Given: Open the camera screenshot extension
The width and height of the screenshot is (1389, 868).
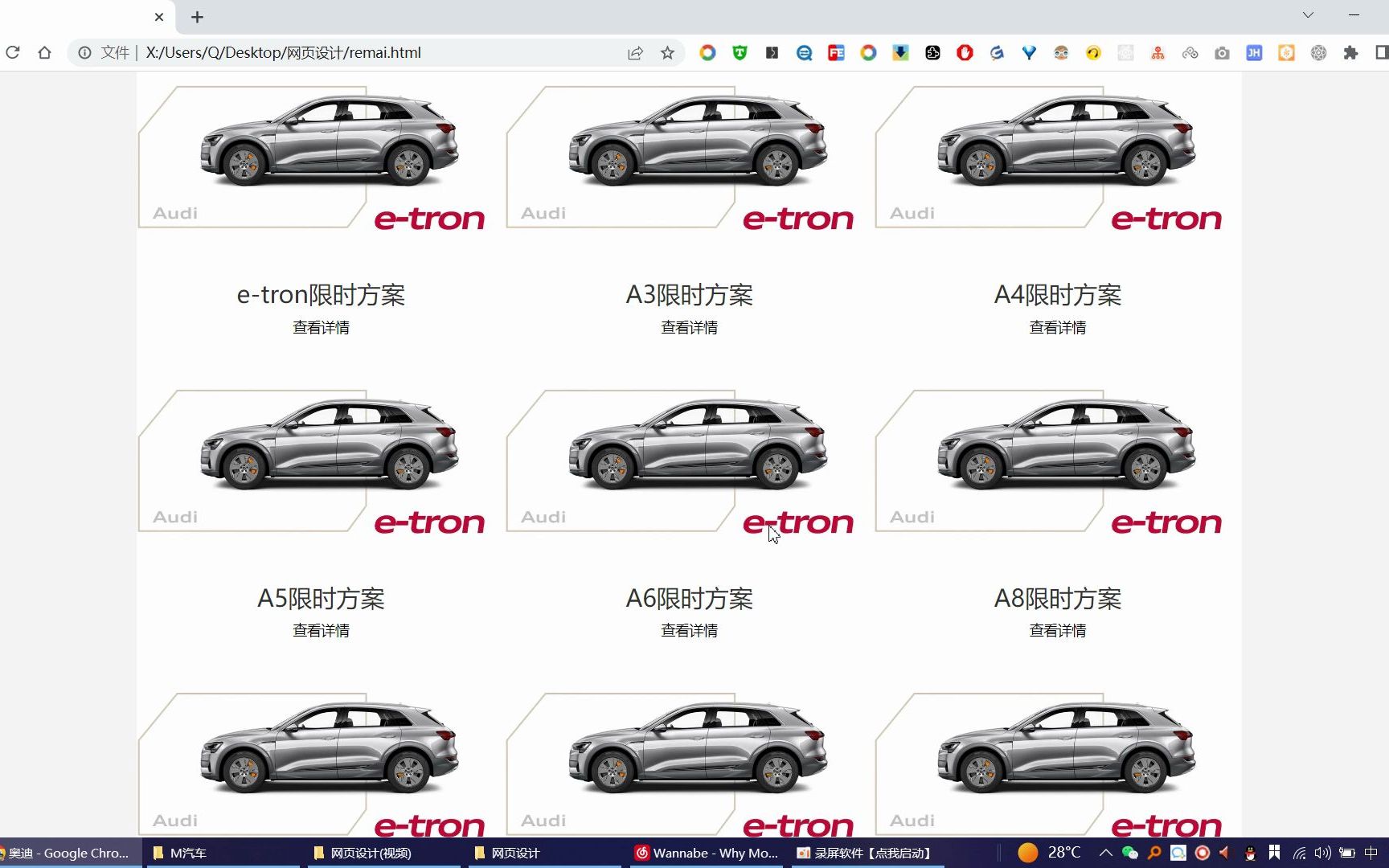Looking at the screenshot, I should (x=1222, y=53).
